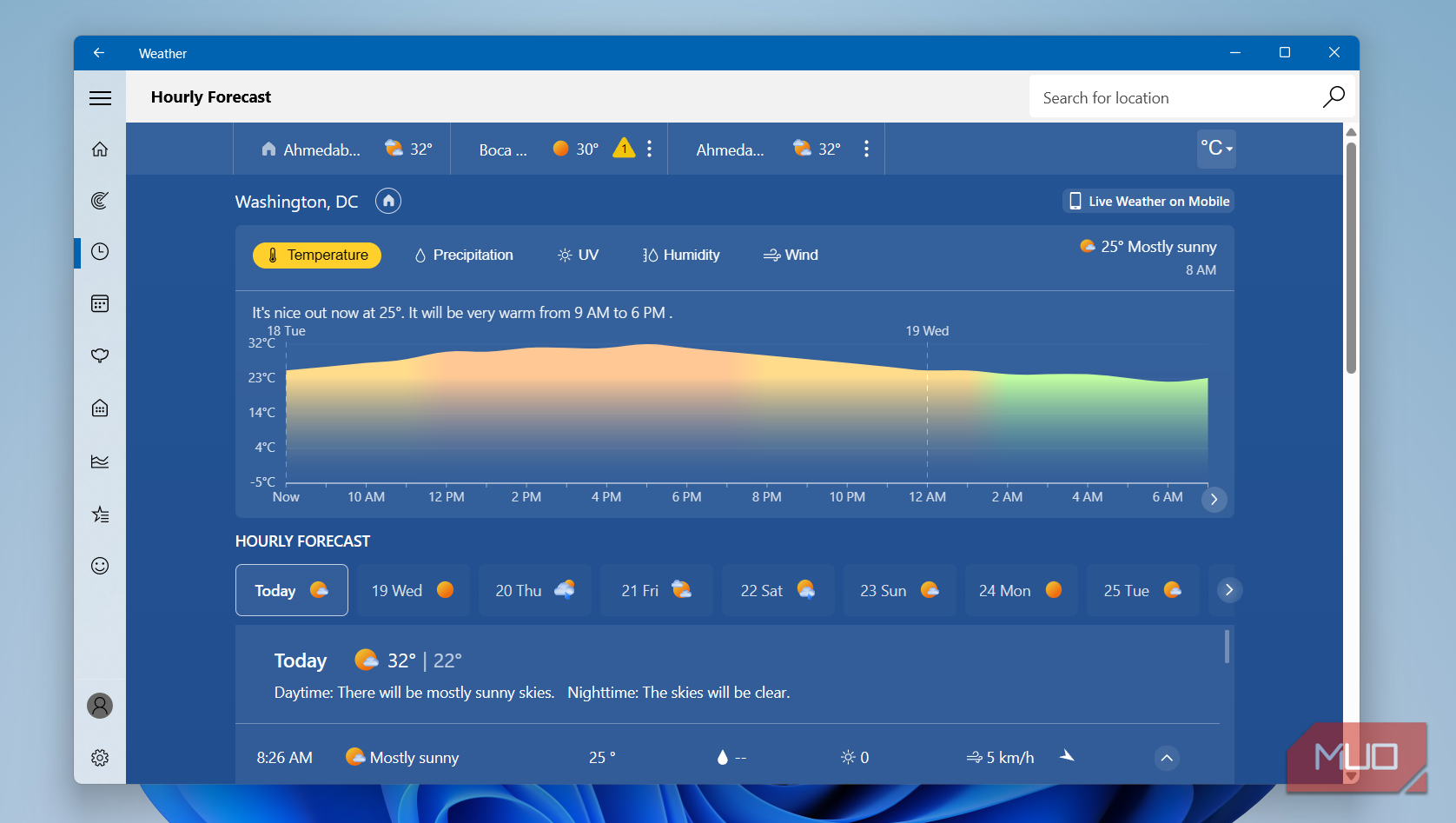Switch to home Ahmedabad 32° location
The width and height of the screenshot is (1456, 823).
342,149
